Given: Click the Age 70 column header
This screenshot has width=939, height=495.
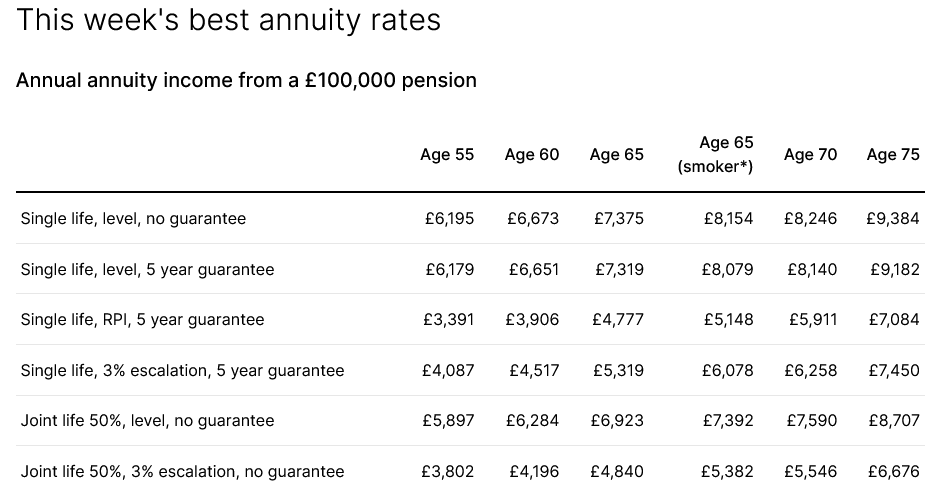Looking at the screenshot, I should (810, 155).
